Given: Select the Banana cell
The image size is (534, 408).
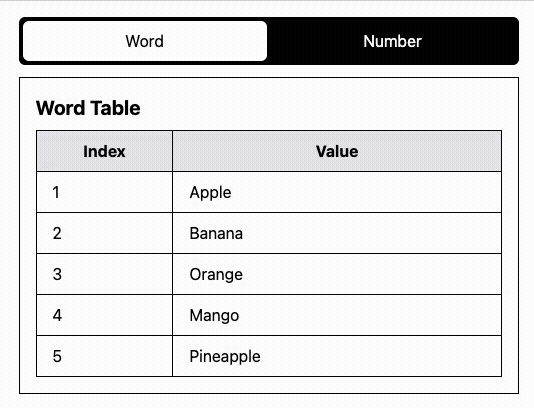Looking at the screenshot, I should click(x=337, y=233).
